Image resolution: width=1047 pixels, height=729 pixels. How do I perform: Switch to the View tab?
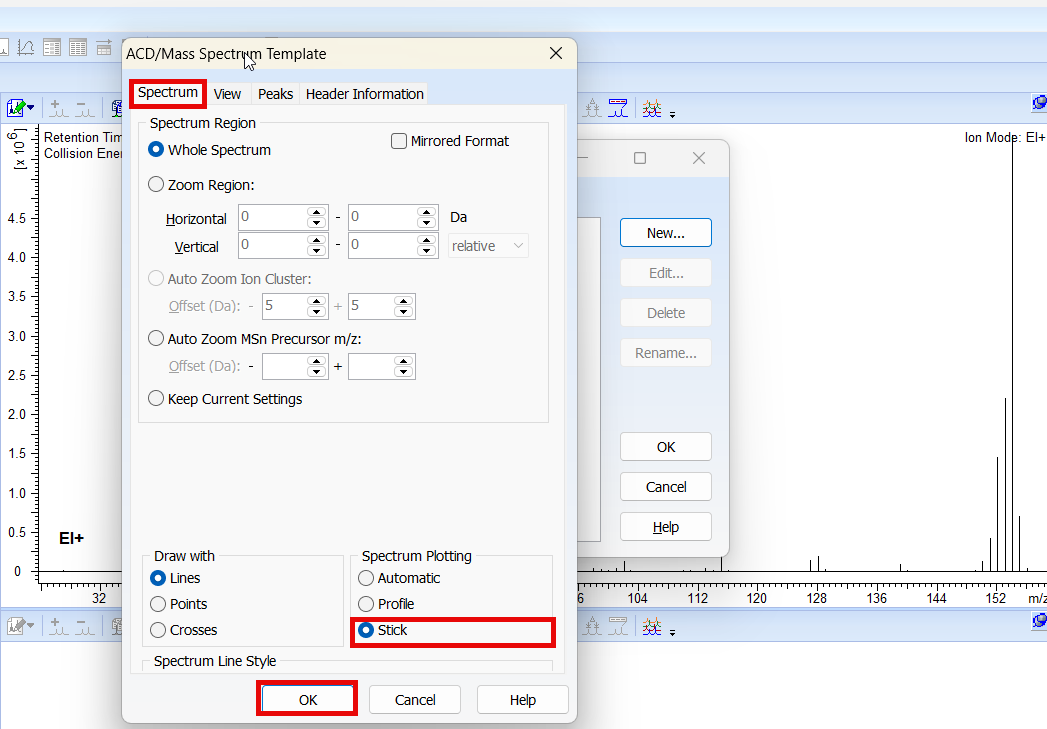(x=227, y=94)
